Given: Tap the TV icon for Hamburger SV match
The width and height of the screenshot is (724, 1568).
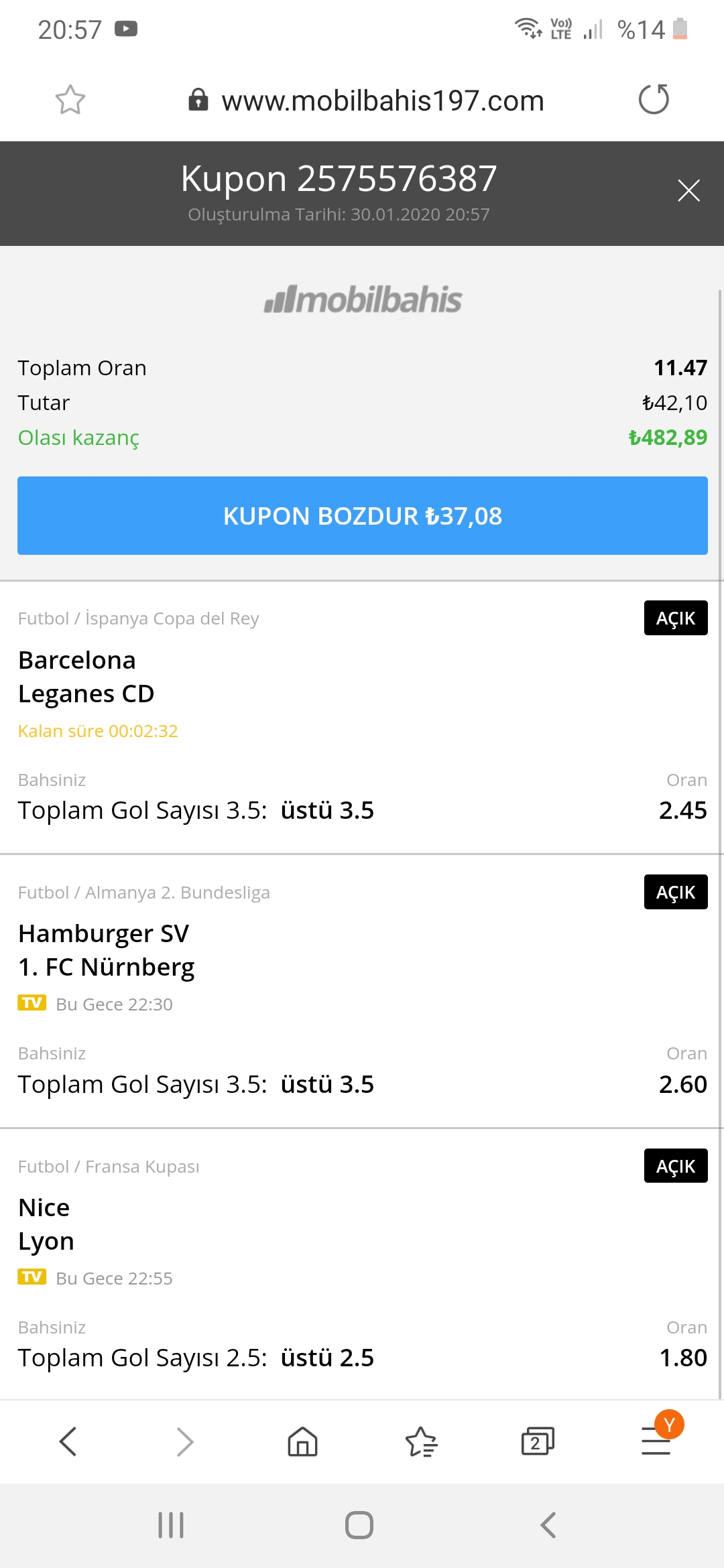Looking at the screenshot, I should pyautogui.click(x=32, y=1003).
